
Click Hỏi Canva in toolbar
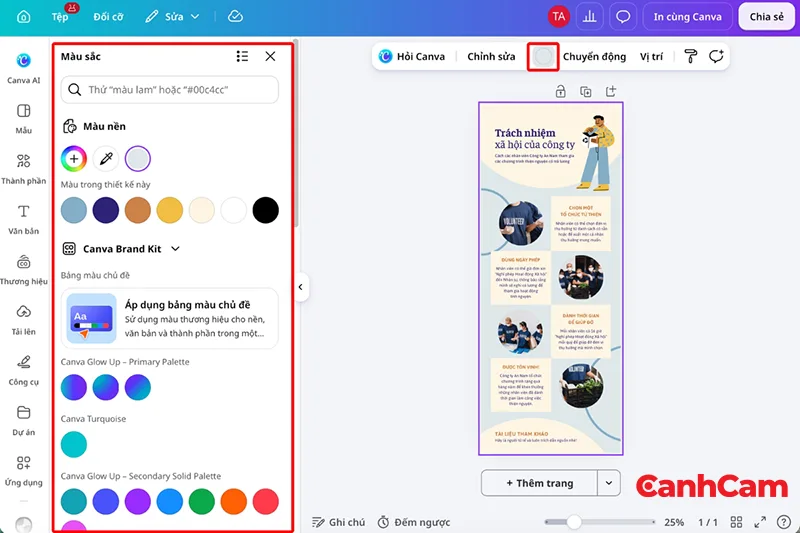(x=412, y=57)
